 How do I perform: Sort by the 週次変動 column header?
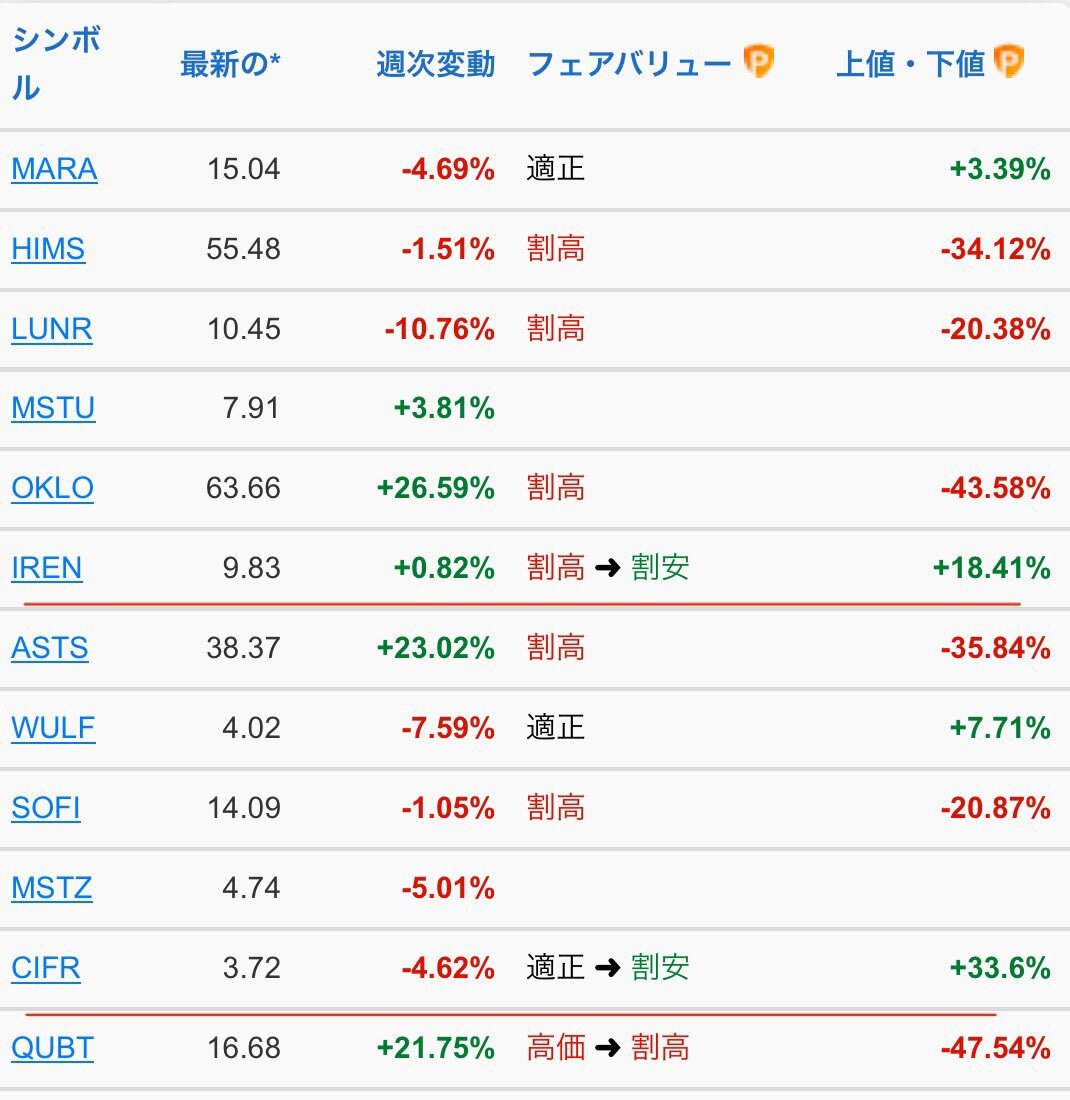coord(436,64)
